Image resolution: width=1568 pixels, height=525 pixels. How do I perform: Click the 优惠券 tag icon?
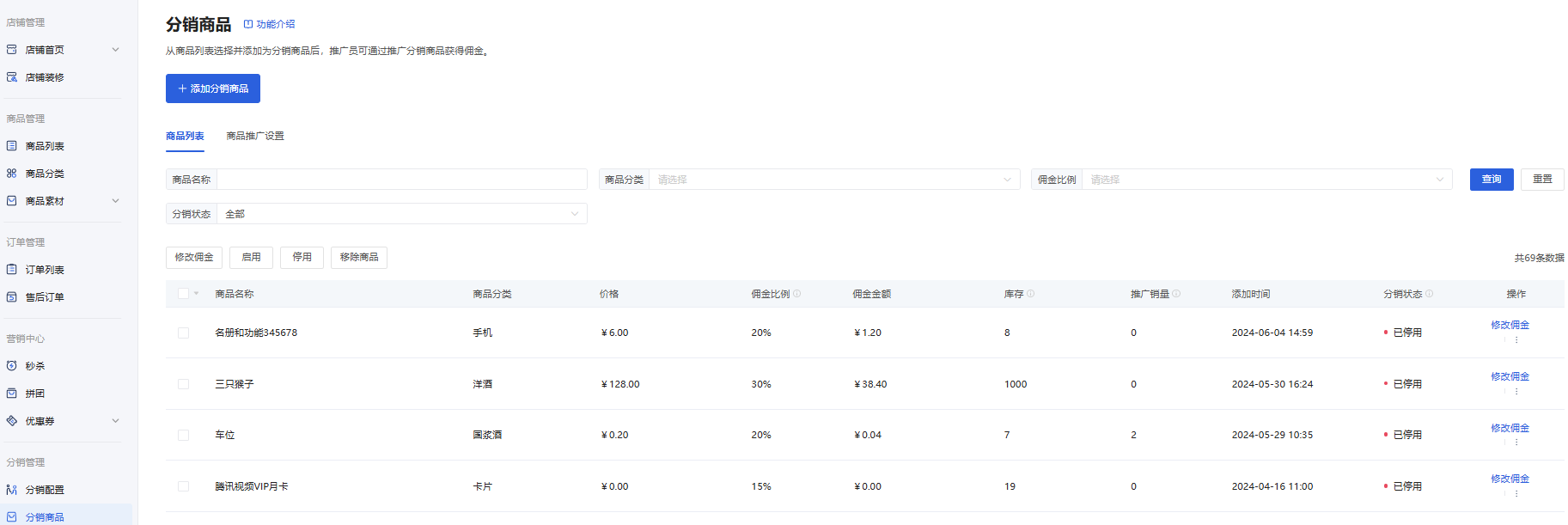tap(12, 421)
